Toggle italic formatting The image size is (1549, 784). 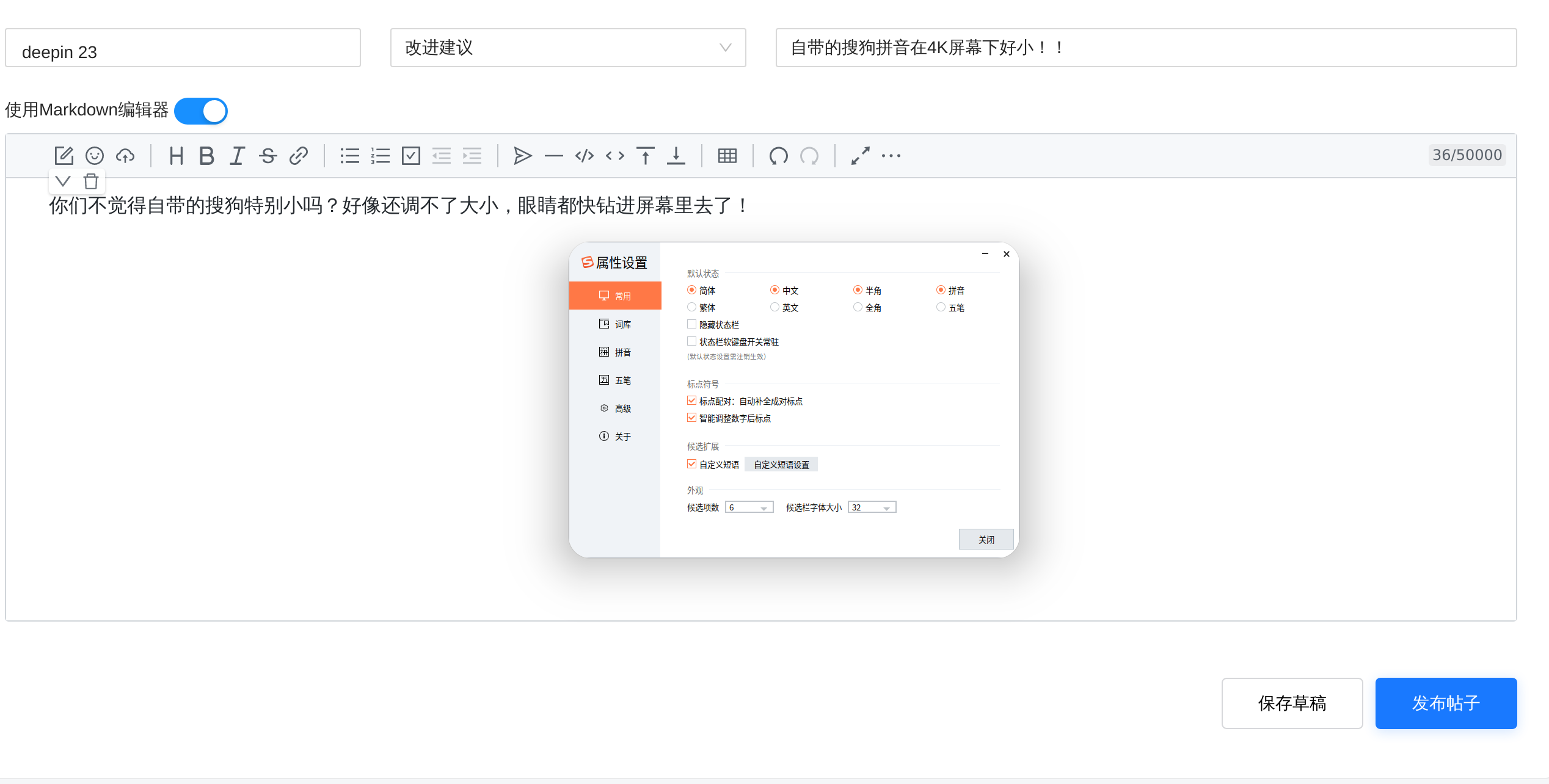click(x=237, y=156)
